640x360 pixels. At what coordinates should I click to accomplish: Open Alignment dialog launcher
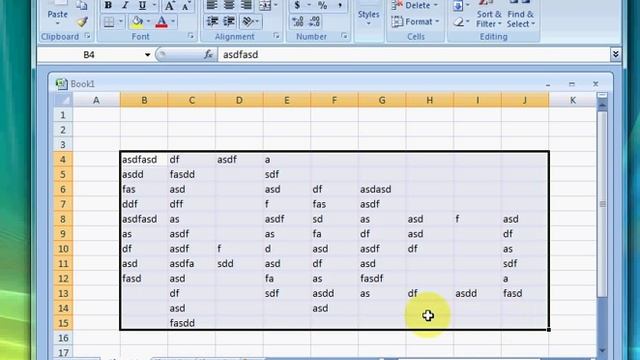coord(276,36)
